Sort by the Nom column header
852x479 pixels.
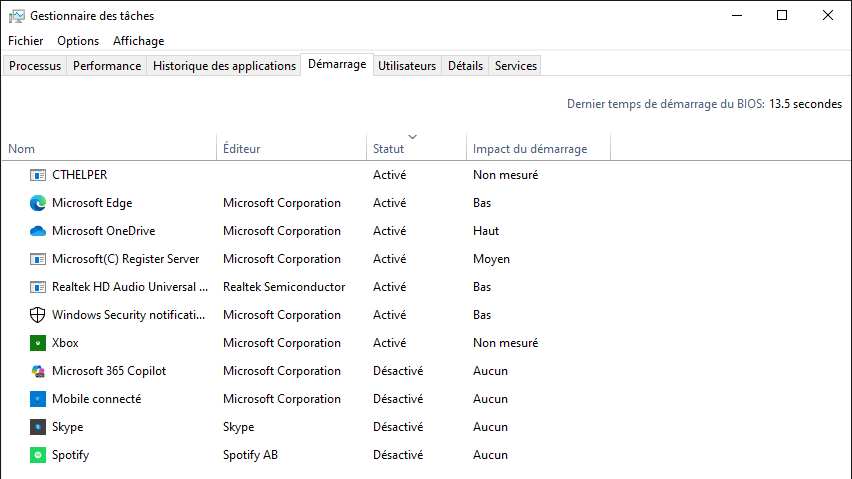pyautogui.click(x=109, y=148)
